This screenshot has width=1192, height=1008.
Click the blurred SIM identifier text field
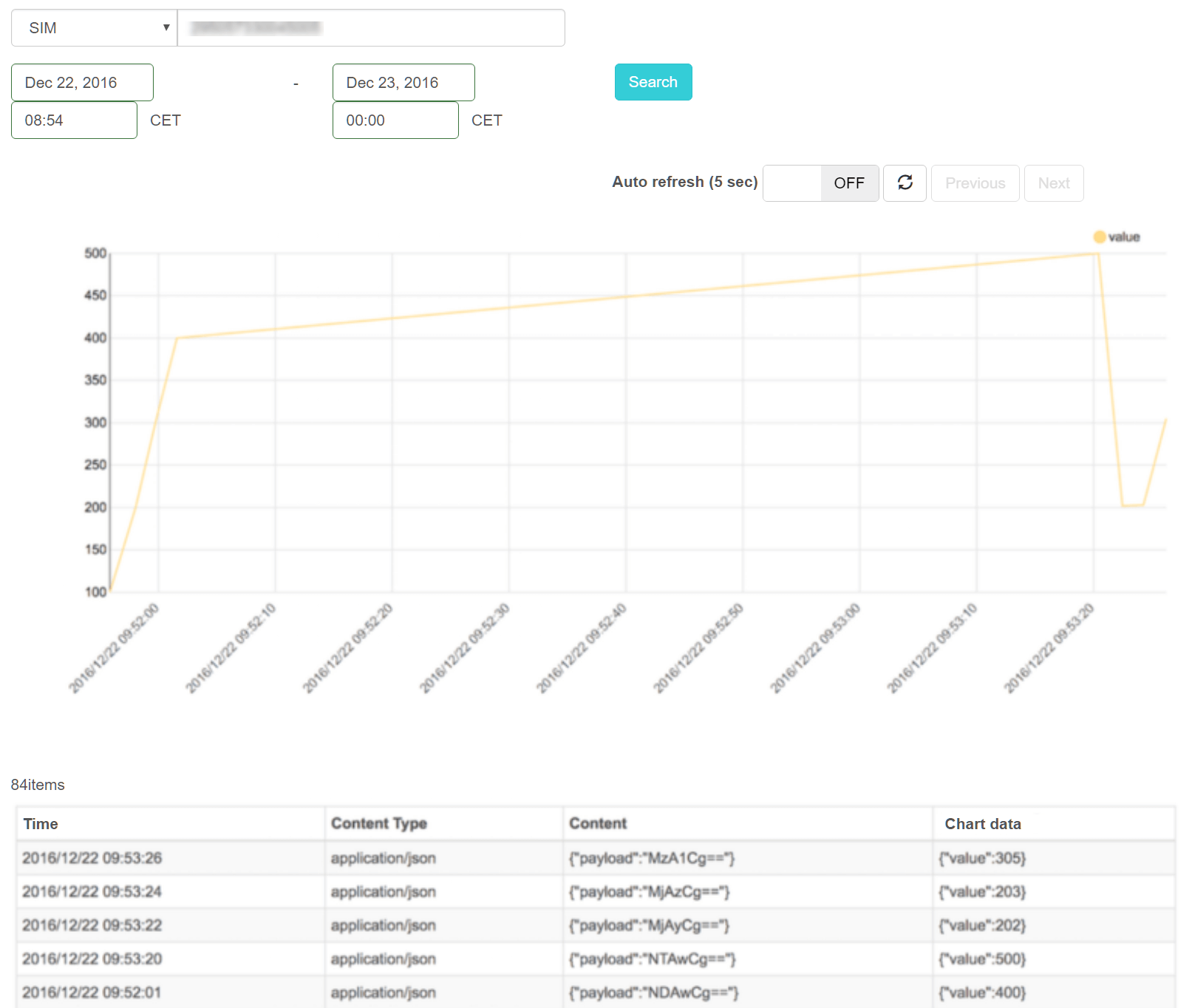tap(371, 28)
